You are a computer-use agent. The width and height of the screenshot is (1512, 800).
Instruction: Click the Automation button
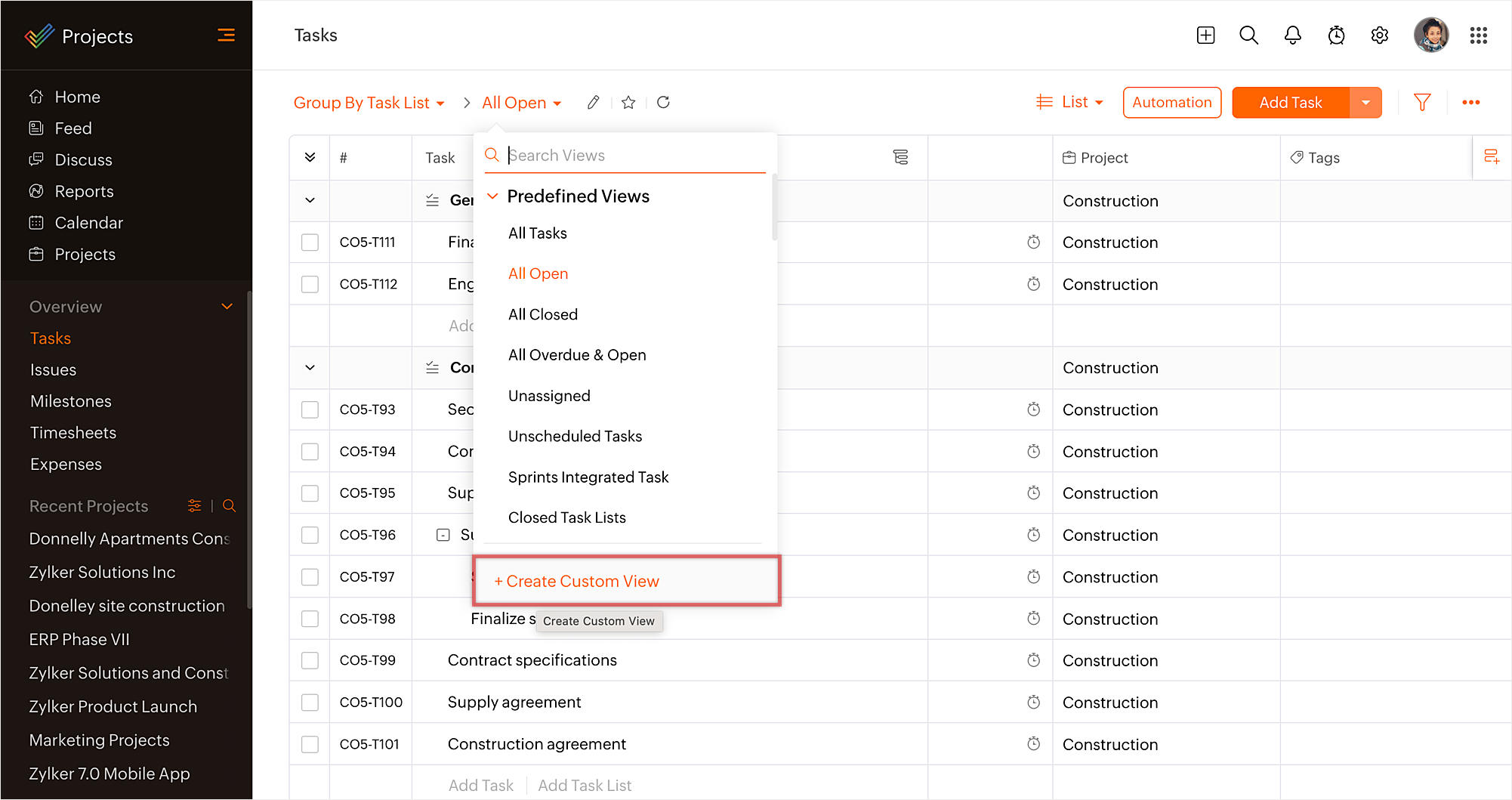(x=1171, y=102)
